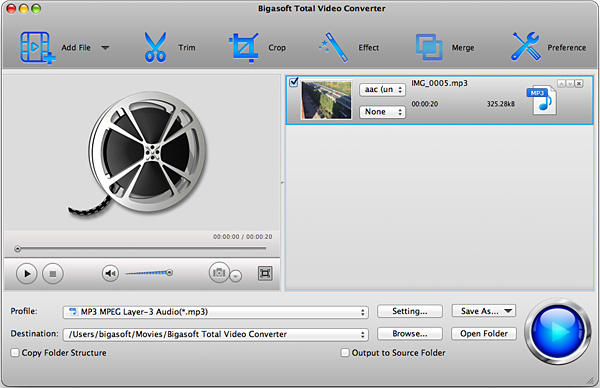Open the None subtitle dropdown
This screenshot has height=388, width=600.
coord(382,112)
